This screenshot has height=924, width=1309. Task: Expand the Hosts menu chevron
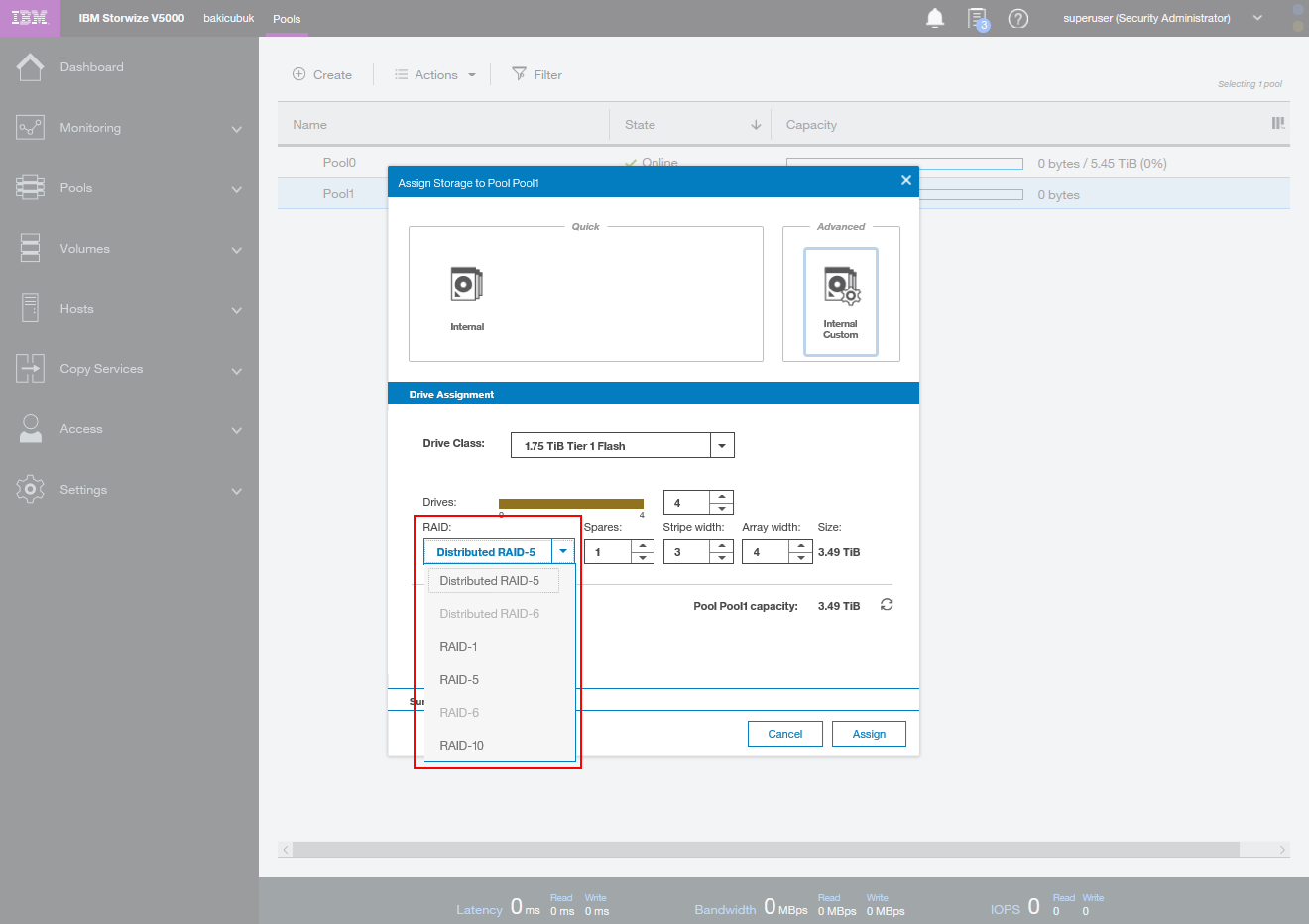pyautogui.click(x=236, y=310)
